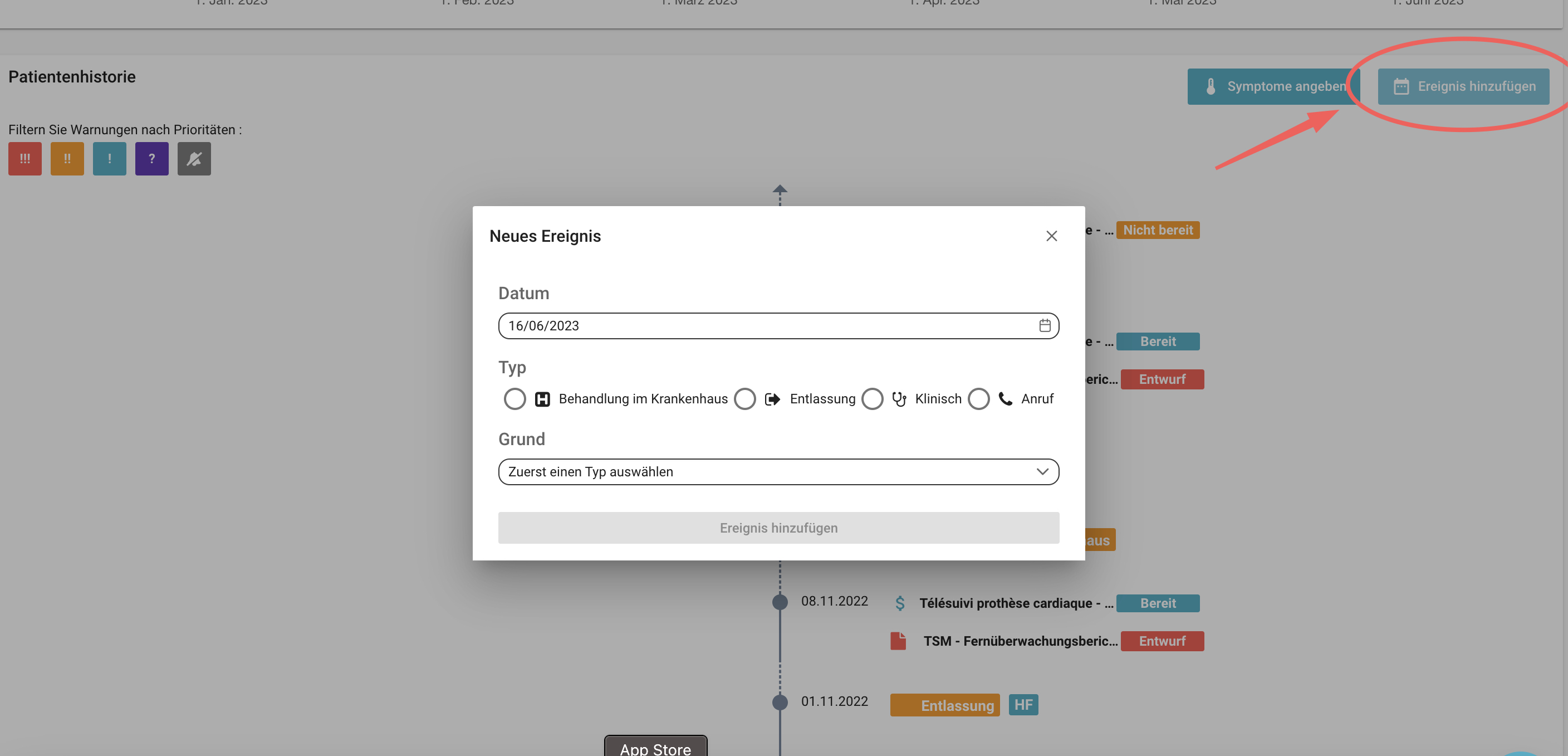Open the Grund dropdown
The image size is (1568, 756).
778,471
